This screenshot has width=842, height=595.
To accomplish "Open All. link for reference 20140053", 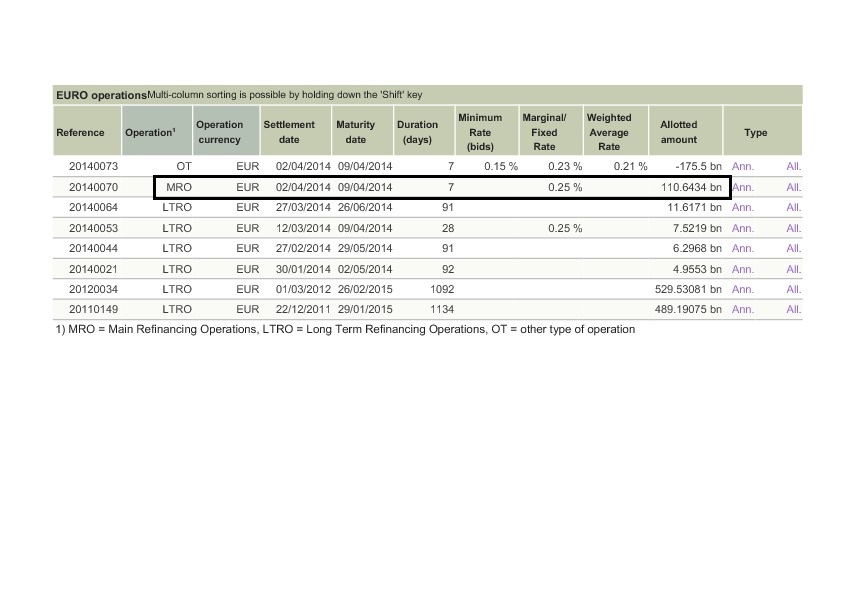I will click(x=794, y=228).
